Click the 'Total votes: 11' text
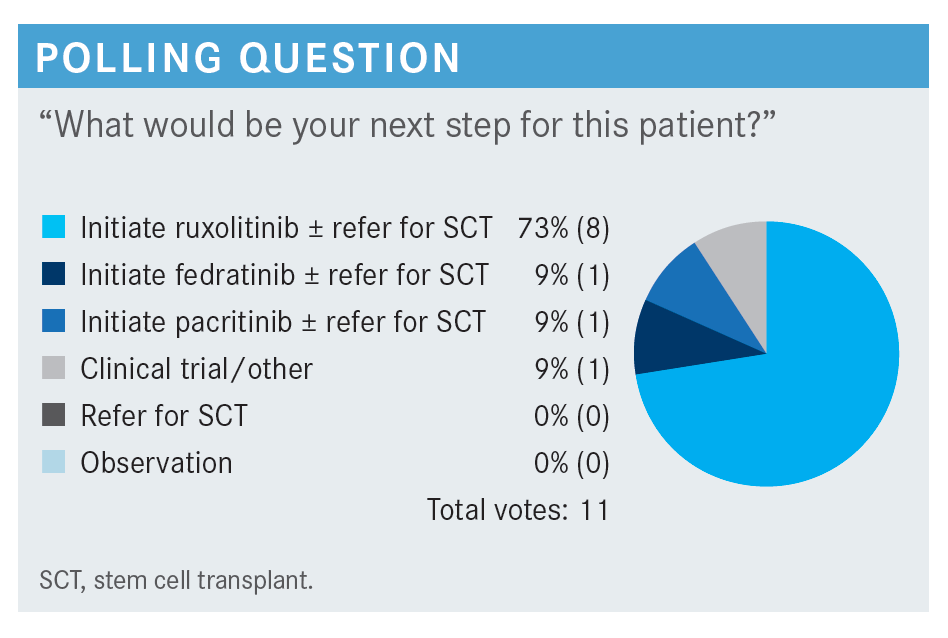Viewport: 948px width, 638px height. pos(518,510)
